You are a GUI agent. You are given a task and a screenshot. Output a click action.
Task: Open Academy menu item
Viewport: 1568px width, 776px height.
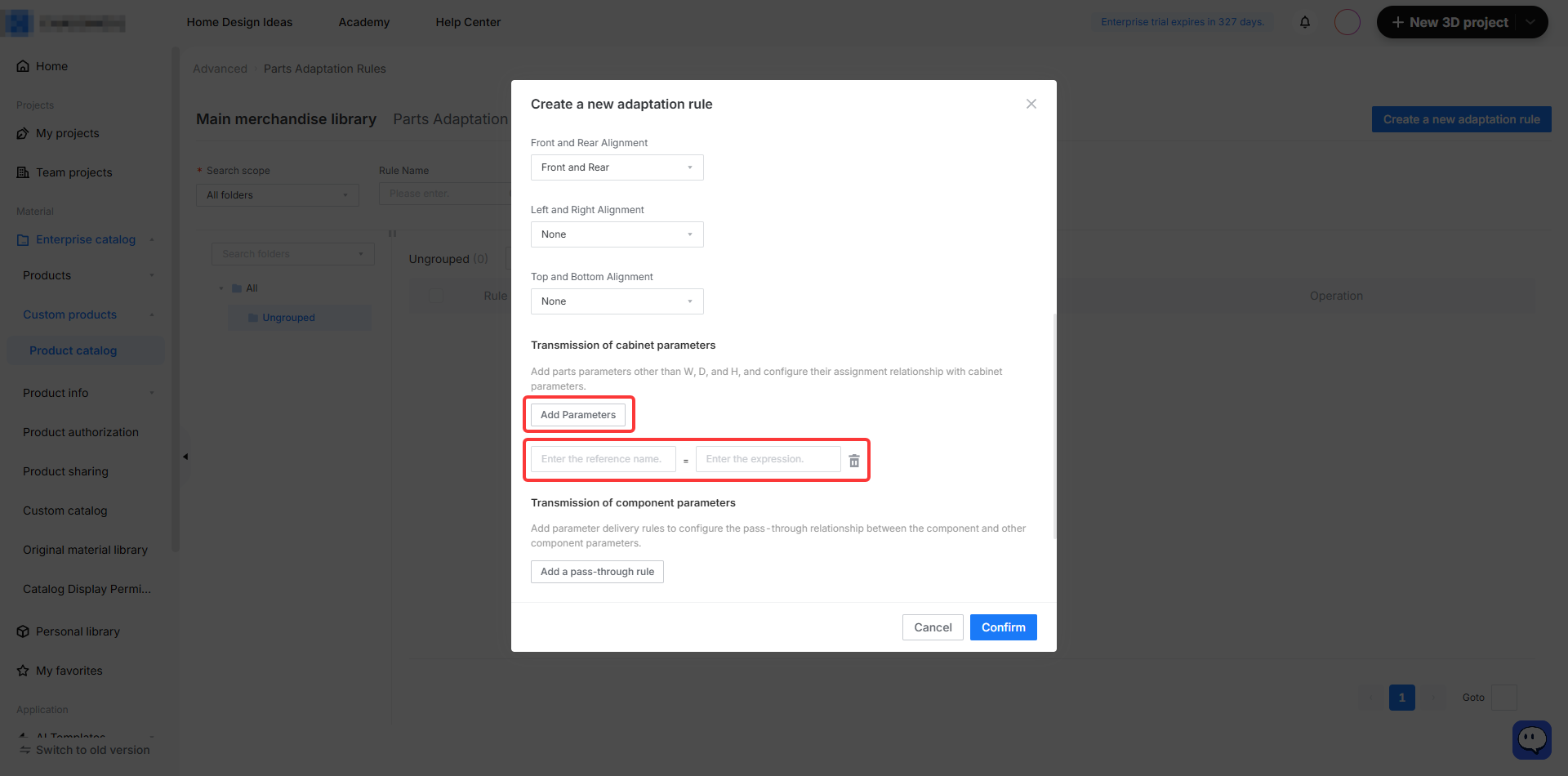364,22
